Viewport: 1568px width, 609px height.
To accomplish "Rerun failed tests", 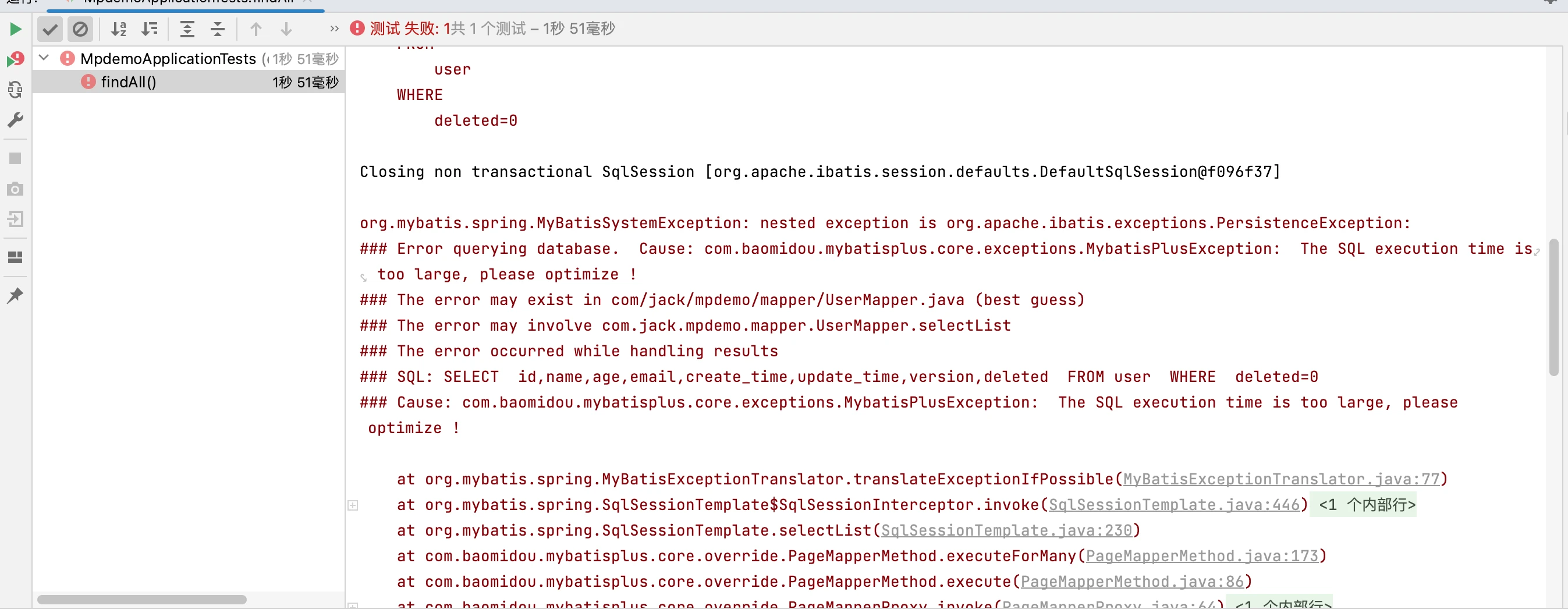I will coord(15,59).
